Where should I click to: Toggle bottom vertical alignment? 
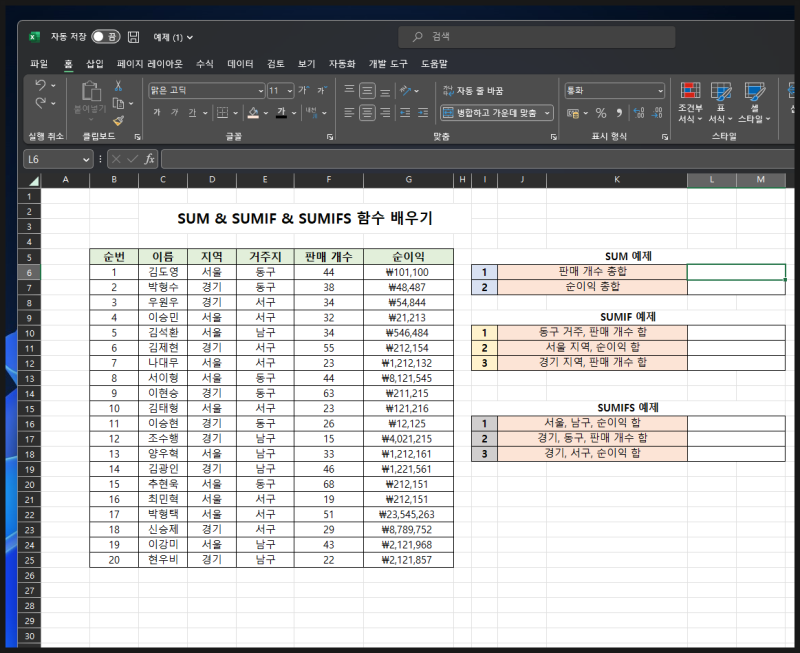[385, 91]
